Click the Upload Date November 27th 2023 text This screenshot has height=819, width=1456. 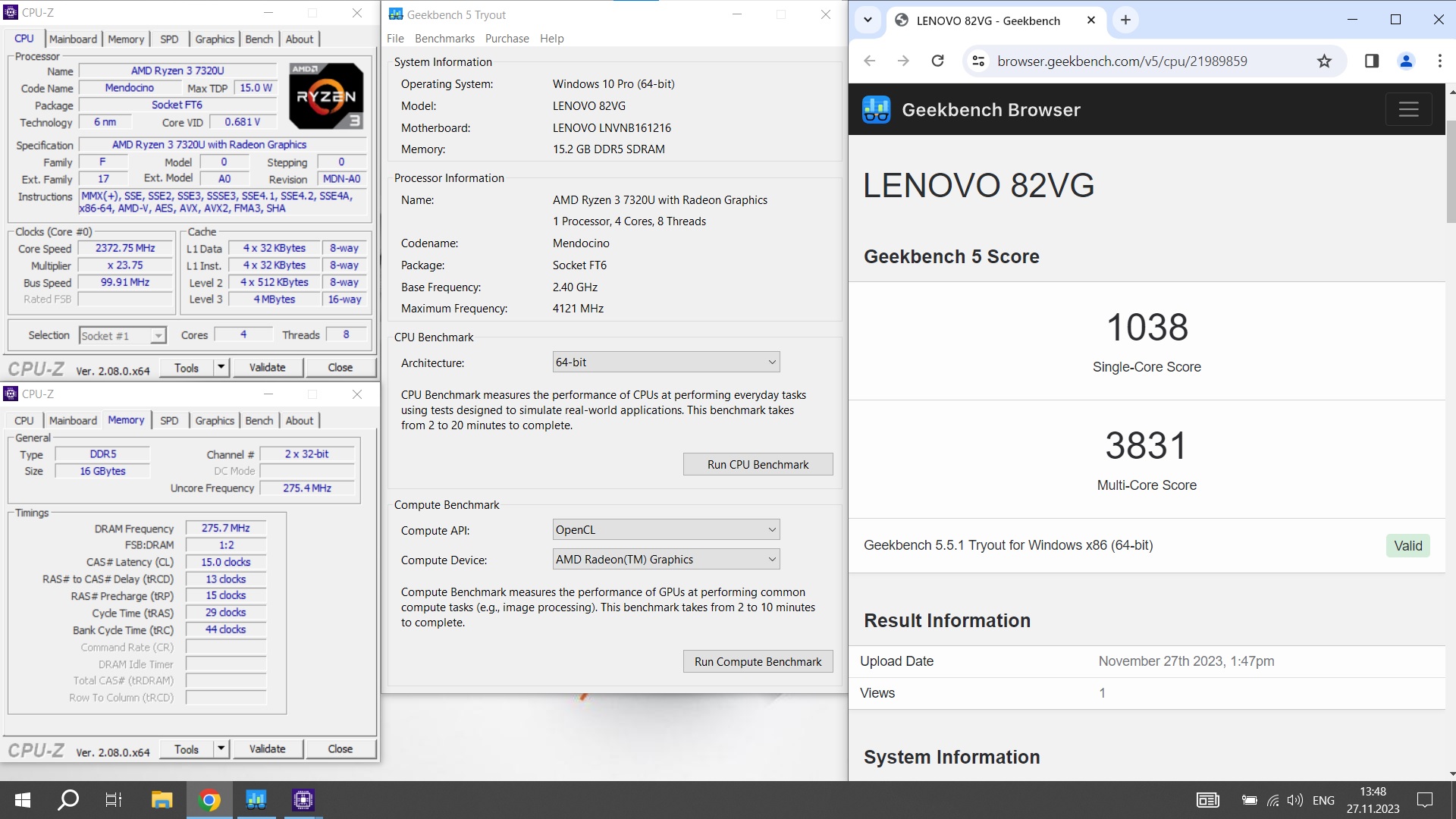(1186, 661)
